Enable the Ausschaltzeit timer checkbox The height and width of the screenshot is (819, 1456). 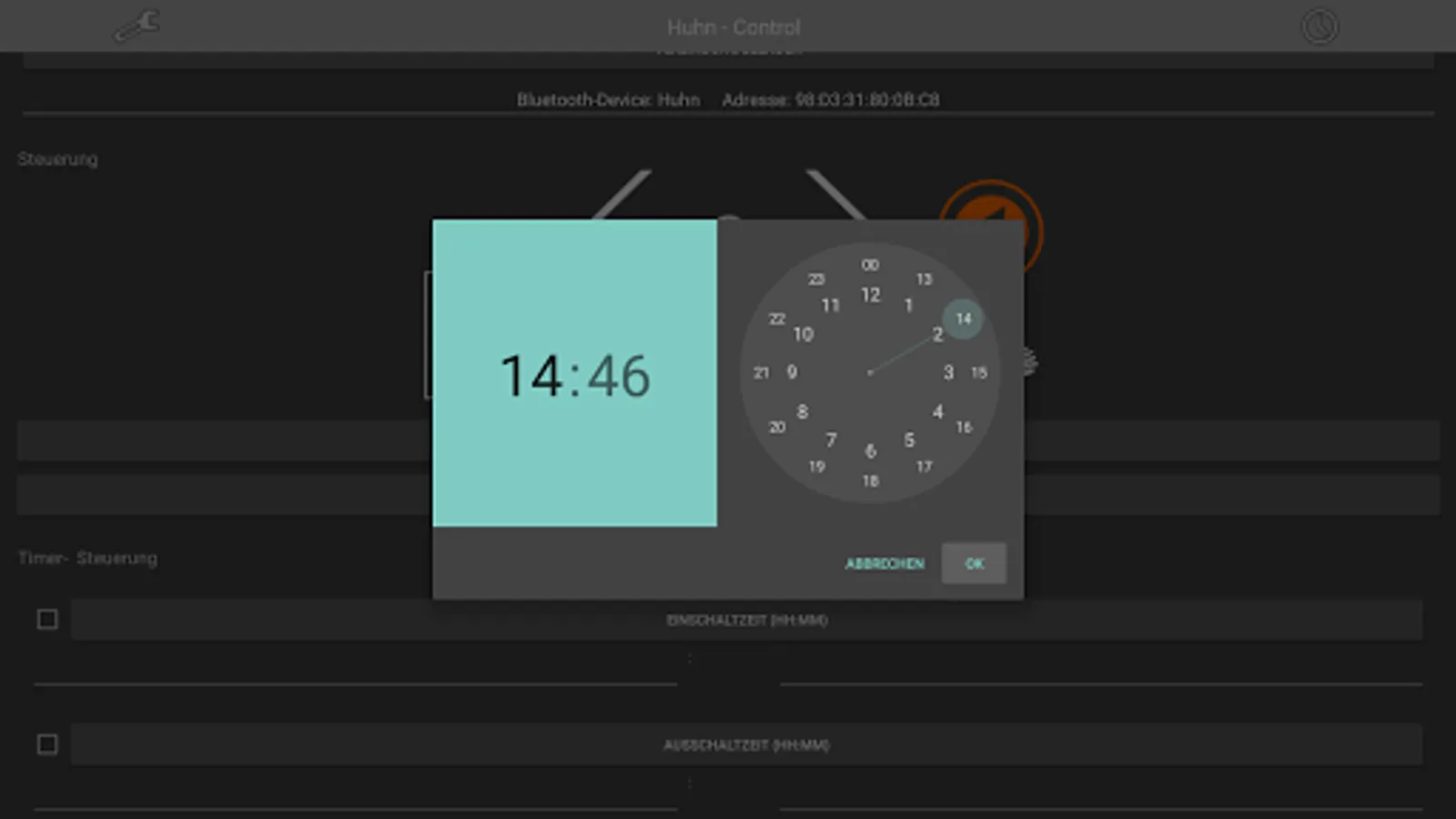coord(46,744)
